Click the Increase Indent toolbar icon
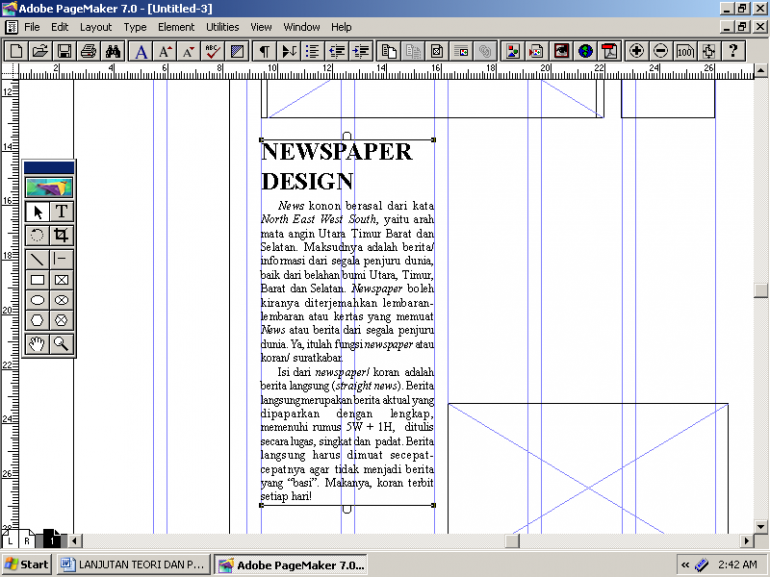 pyautogui.click(x=361, y=51)
